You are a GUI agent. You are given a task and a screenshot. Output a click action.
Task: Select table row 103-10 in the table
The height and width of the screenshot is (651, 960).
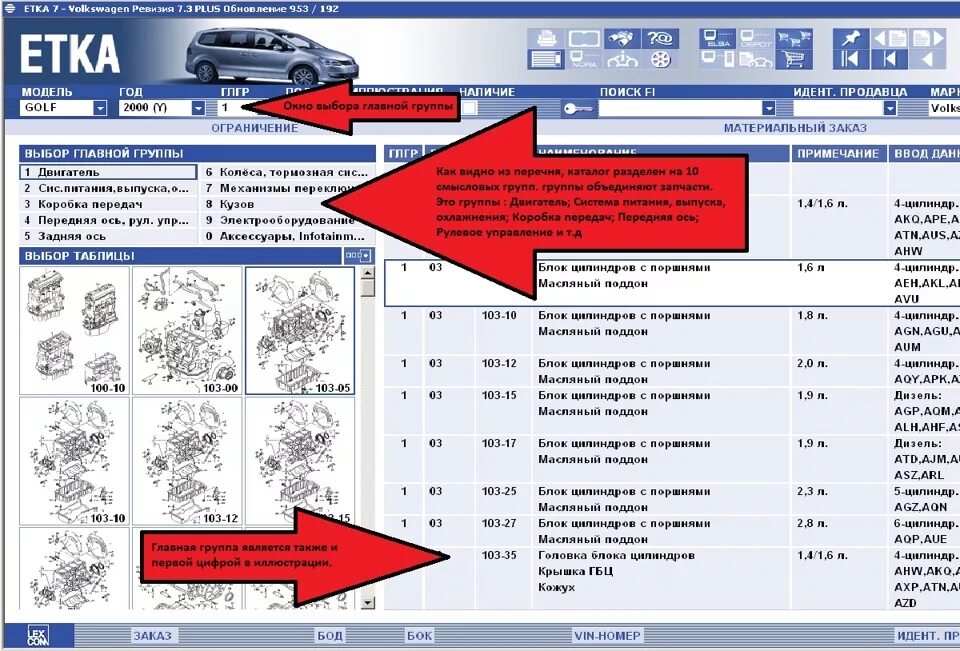click(672, 331)
